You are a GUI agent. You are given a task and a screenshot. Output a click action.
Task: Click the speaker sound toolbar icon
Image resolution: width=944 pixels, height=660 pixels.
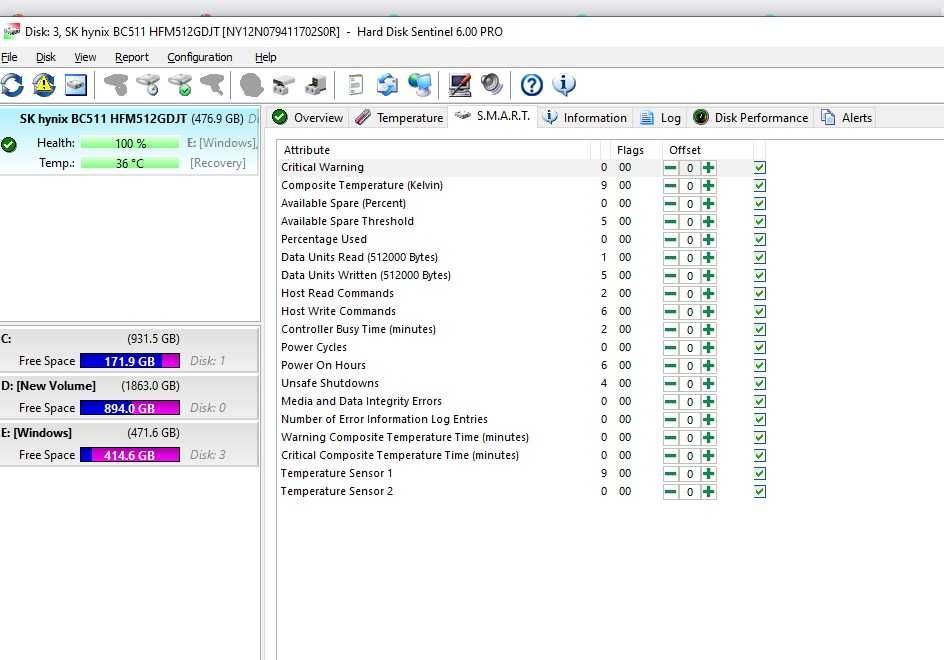point(492,85)
